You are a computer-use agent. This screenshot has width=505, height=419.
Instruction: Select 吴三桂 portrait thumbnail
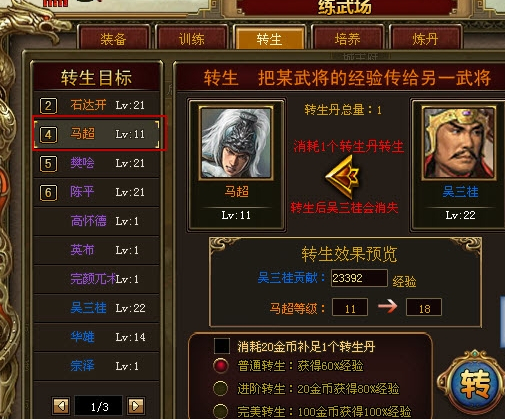point(459,143)
